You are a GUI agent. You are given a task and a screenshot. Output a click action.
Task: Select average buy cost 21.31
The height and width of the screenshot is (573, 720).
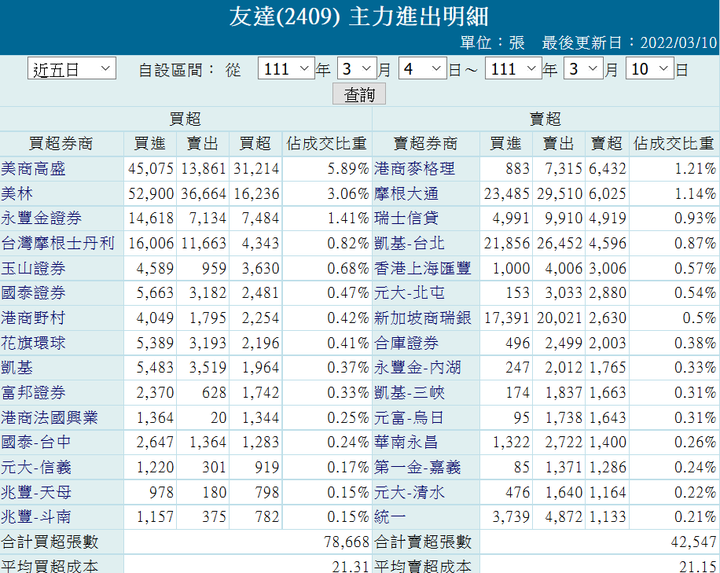[x=351, y=566]
